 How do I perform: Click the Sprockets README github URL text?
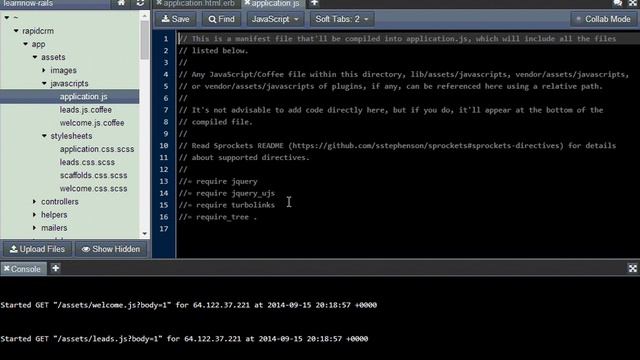point(426,146)
